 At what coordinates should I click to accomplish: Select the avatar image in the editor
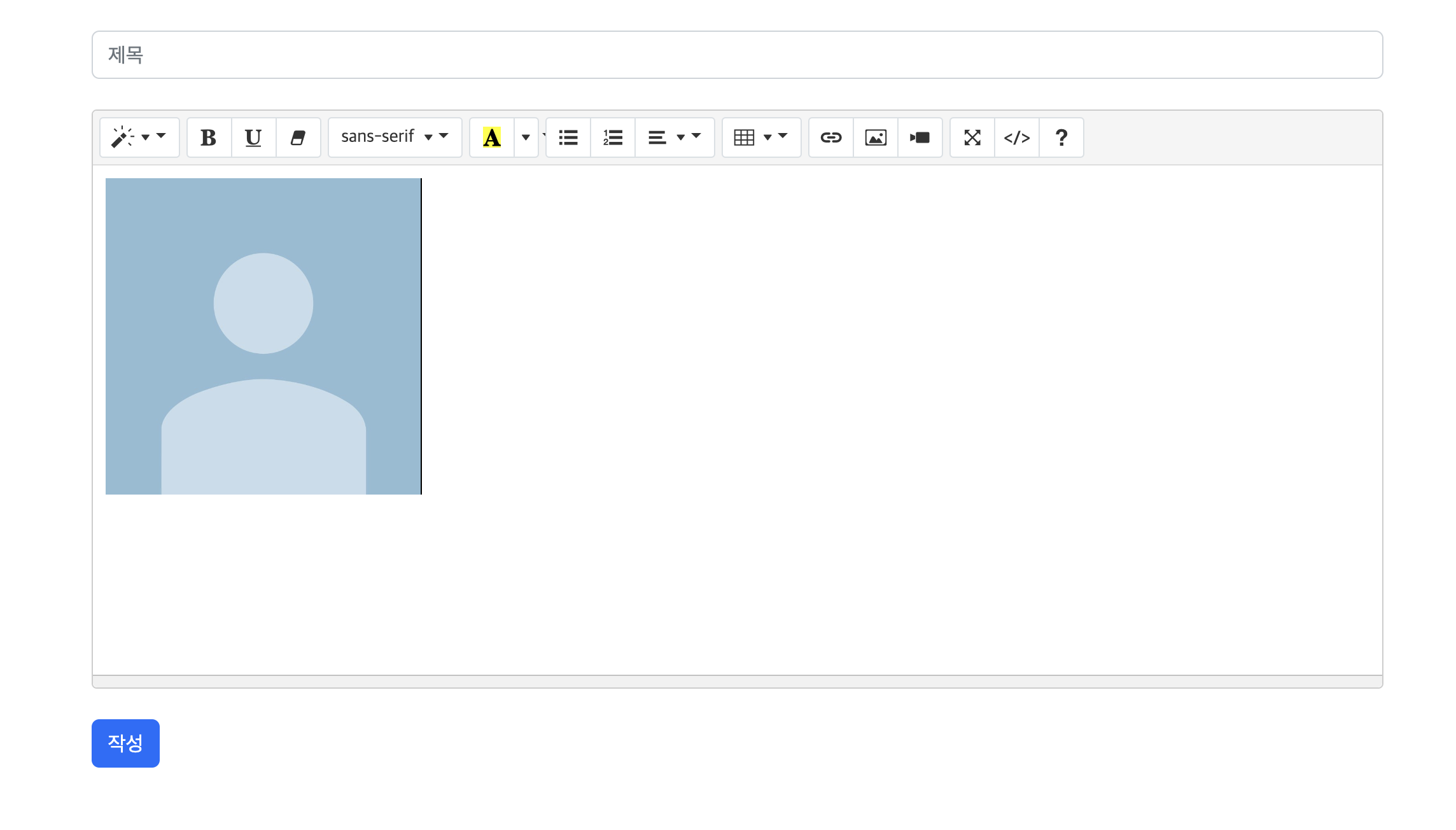[x=263, y=336]
